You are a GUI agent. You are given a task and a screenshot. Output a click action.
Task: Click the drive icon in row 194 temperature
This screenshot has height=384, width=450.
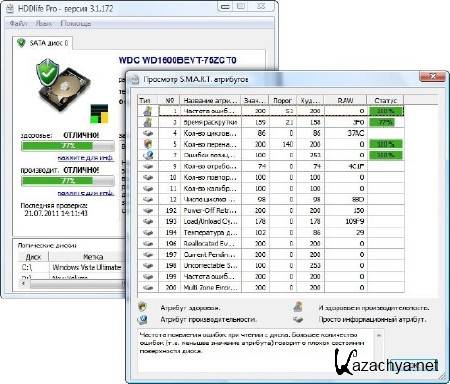pos(148,232)
